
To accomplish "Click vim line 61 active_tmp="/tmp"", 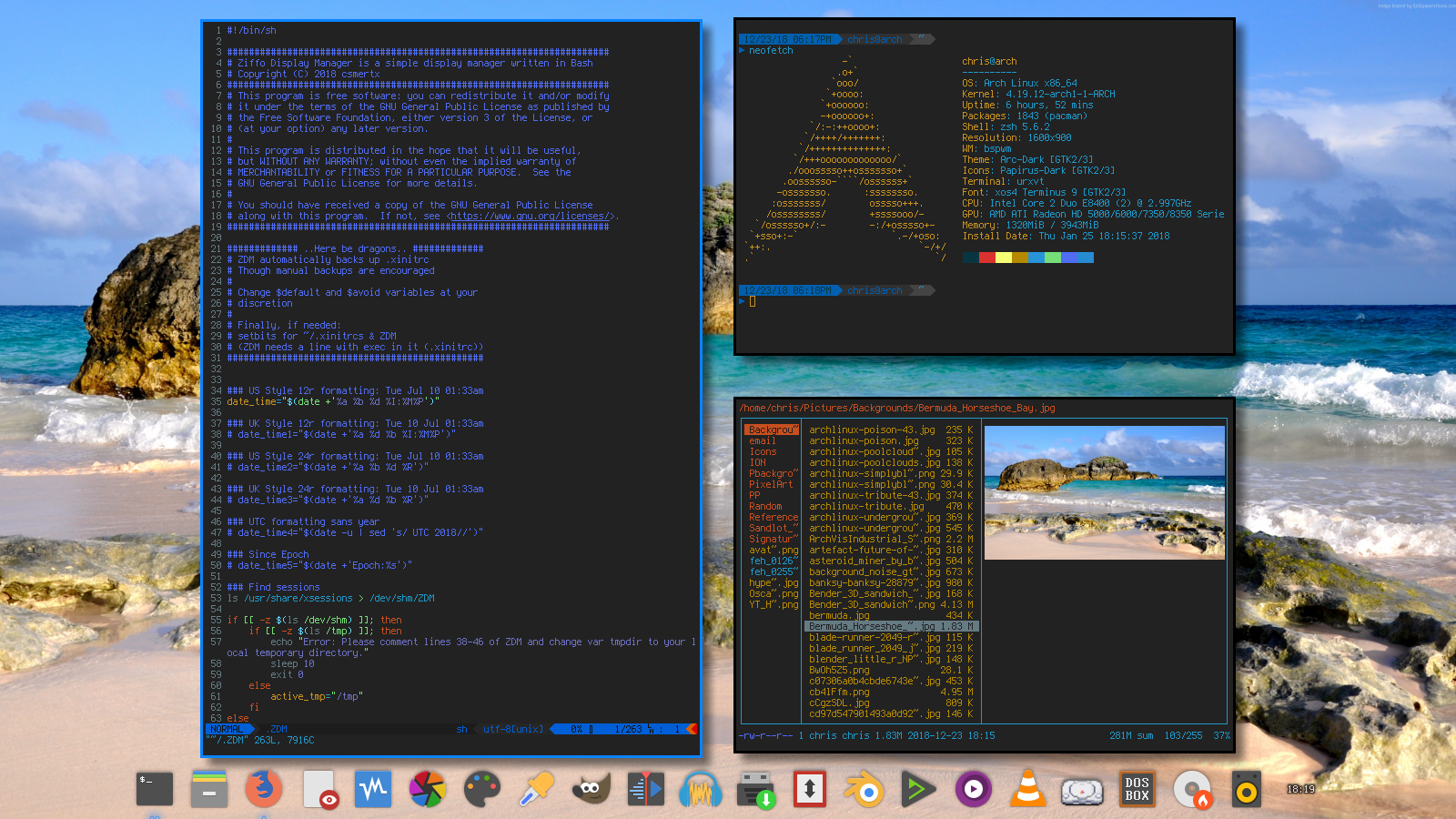I will [317, 696].
